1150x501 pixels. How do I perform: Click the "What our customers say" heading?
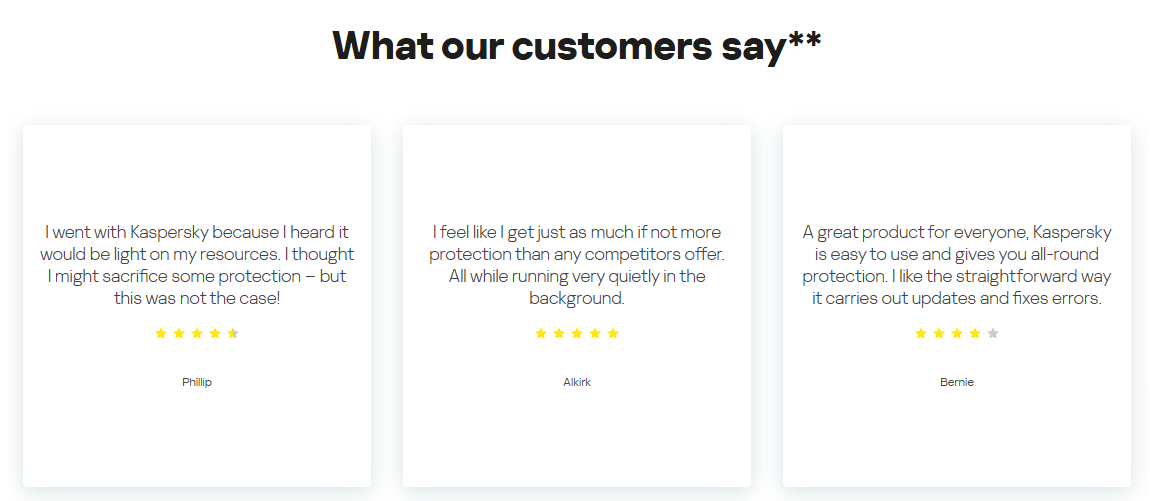pos(558,46)
